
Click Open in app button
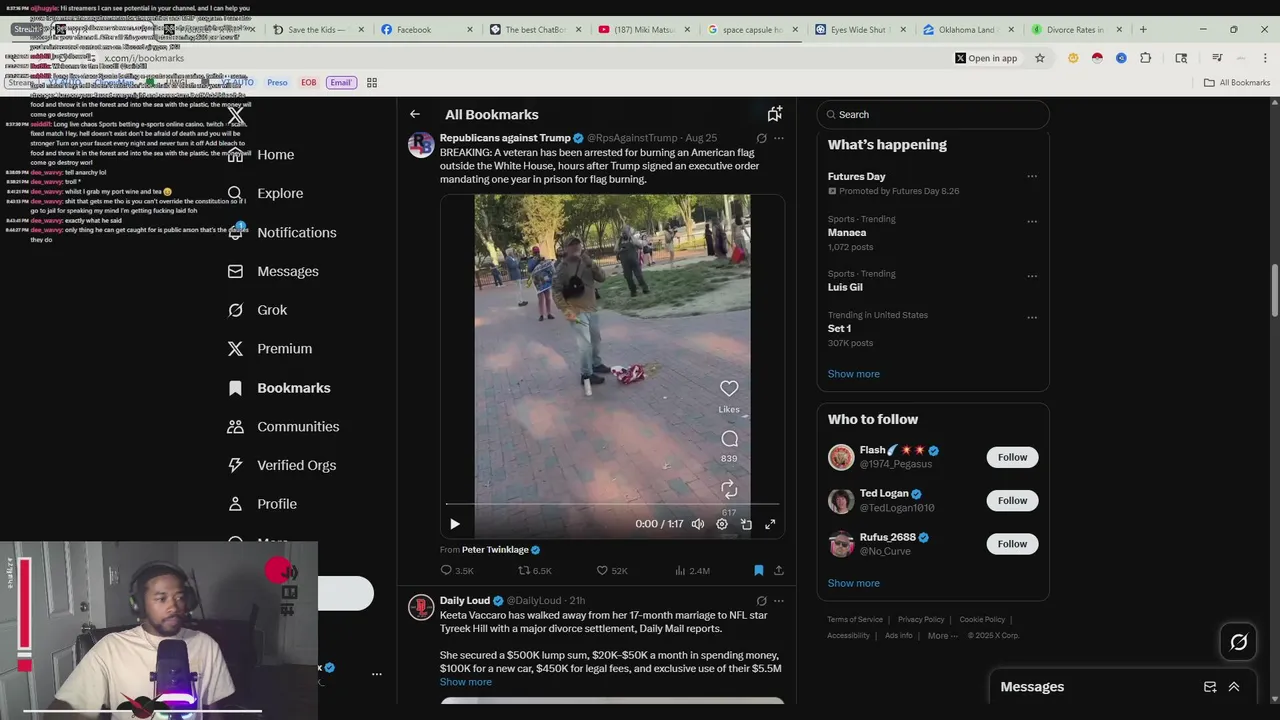[985, 58]
